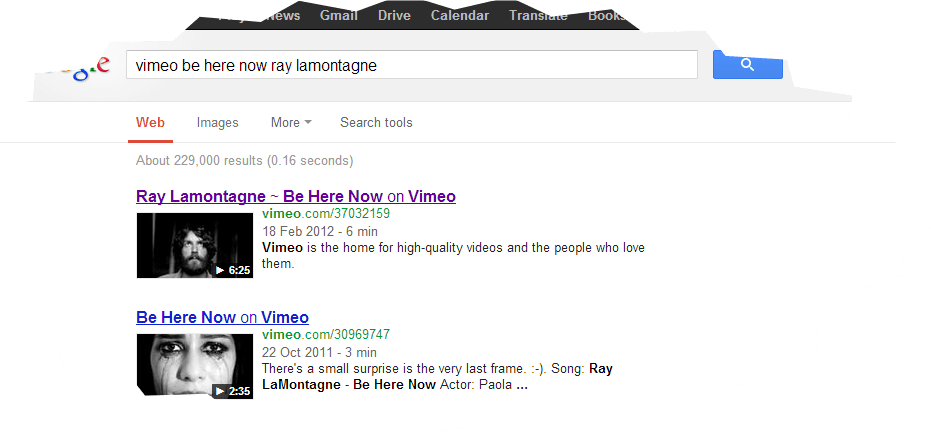Click the blue magnifier search button
Viewport: 931px width, 432px height.
tap(748, 65)
